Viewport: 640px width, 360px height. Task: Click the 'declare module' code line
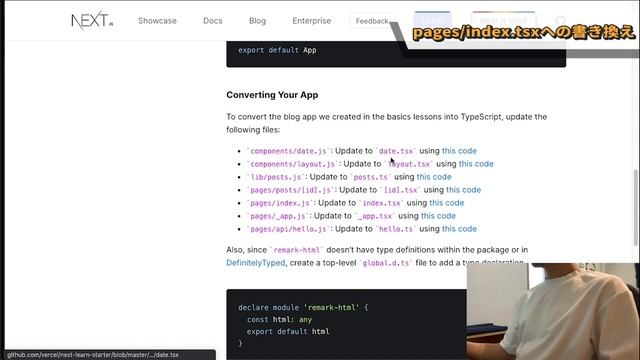tap(303, 307)
